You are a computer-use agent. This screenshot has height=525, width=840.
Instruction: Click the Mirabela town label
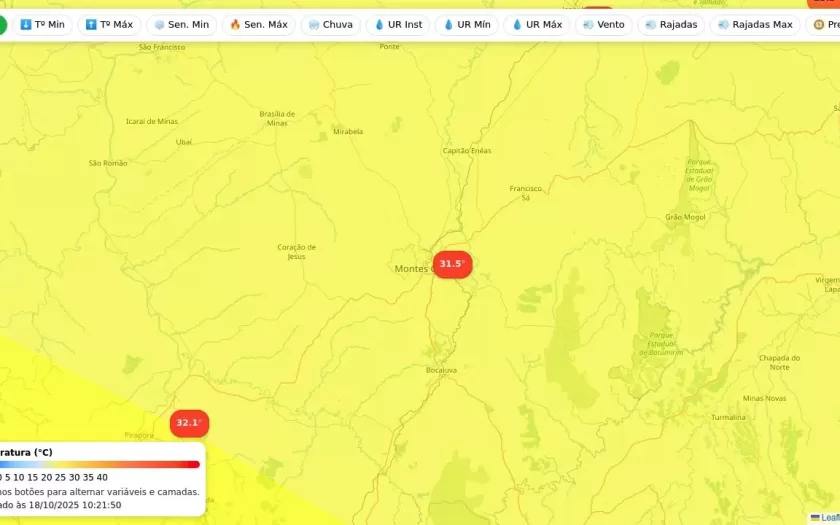(348, 131)
